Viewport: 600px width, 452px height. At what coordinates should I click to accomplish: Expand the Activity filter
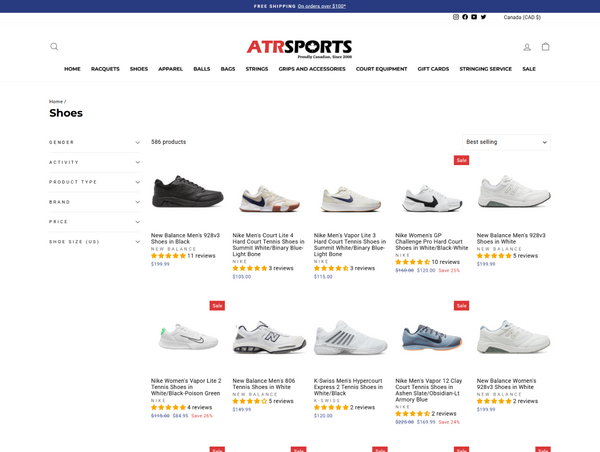[95, 162]
